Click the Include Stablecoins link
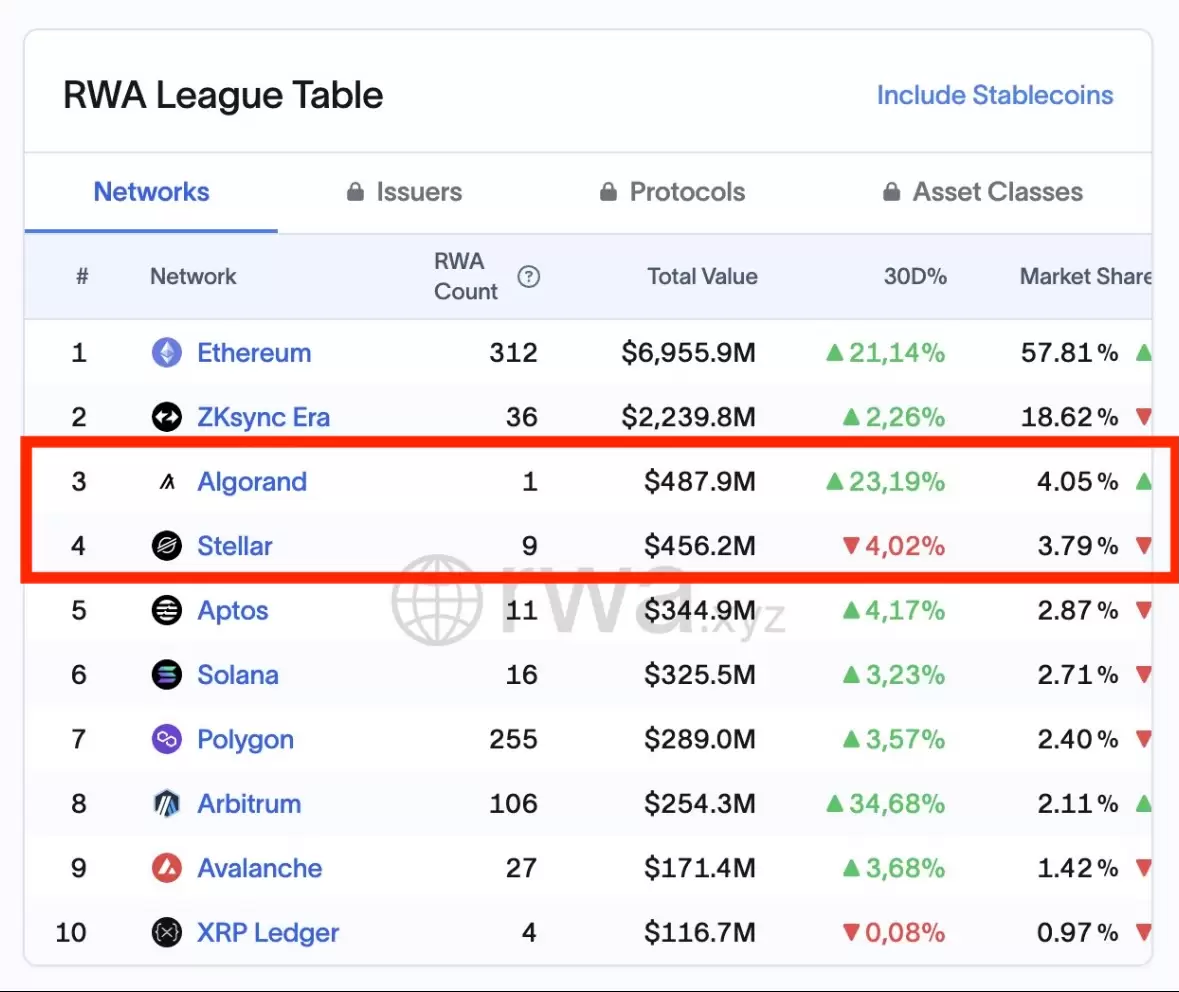This screenshot has width=1179, height=992. 995,95
